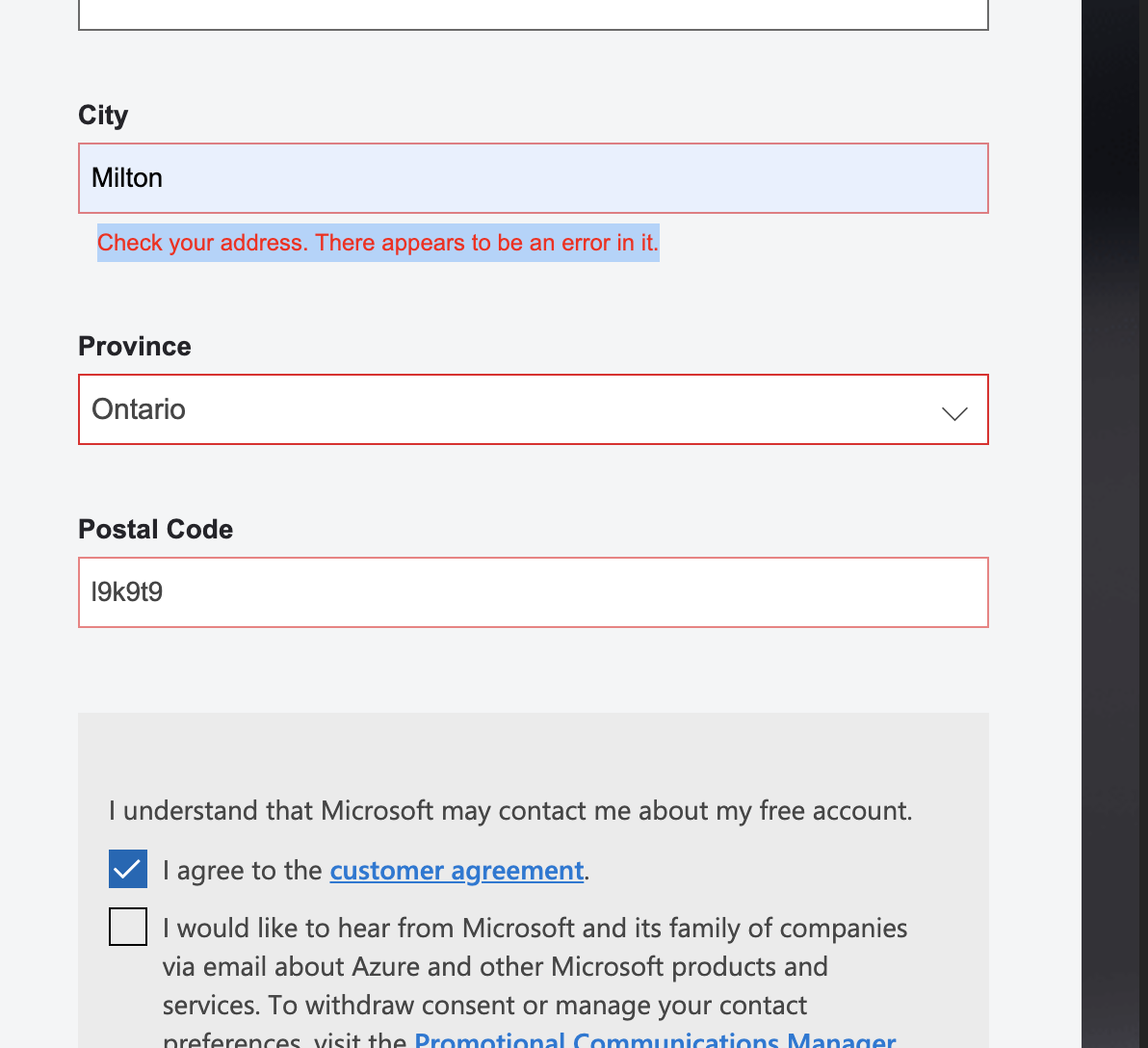Click the 'I would like to hear from Microsoft' text

(x=535, y=929)
